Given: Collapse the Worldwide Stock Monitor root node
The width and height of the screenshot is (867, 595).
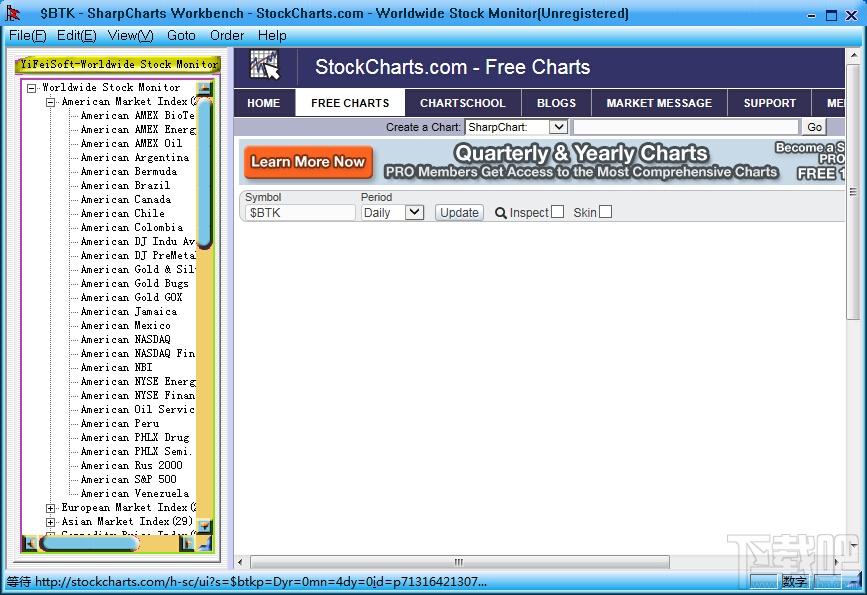Looking at the screenshot, I should 32,88.
